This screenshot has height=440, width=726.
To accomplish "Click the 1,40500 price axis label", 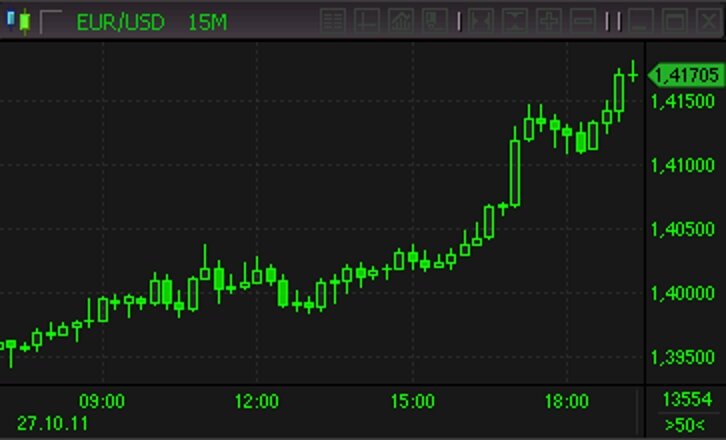I will [x=683, y=229].
